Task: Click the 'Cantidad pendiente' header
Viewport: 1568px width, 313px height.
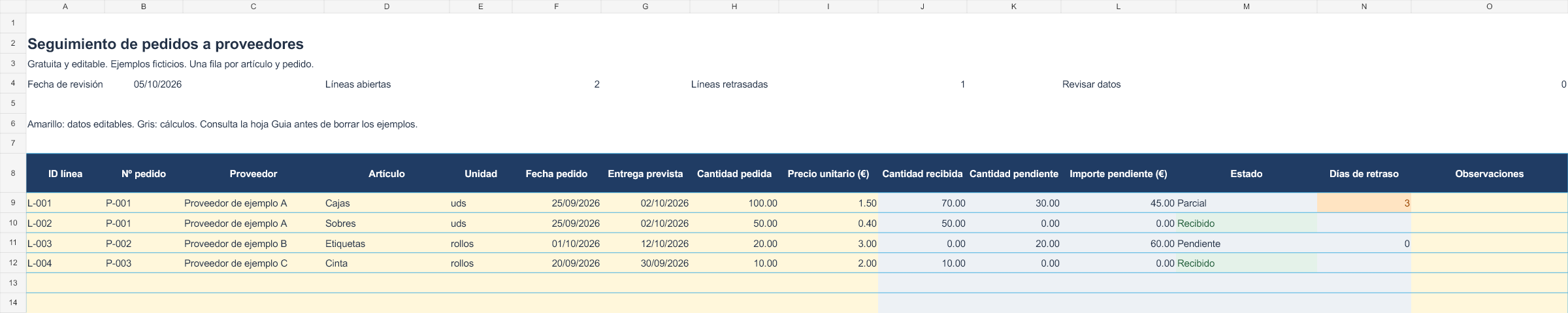Action: pyautogui.click(x=1014, y=174)
